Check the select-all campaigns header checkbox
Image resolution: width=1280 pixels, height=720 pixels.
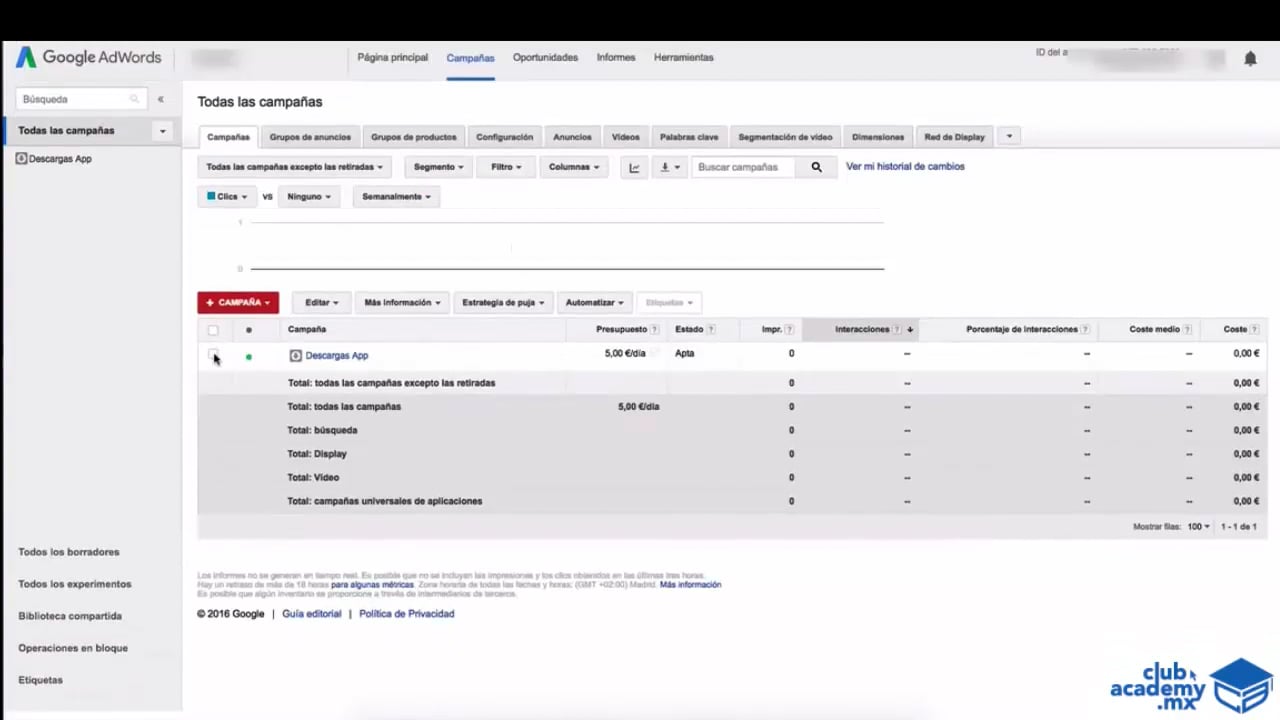coord(213,330)
